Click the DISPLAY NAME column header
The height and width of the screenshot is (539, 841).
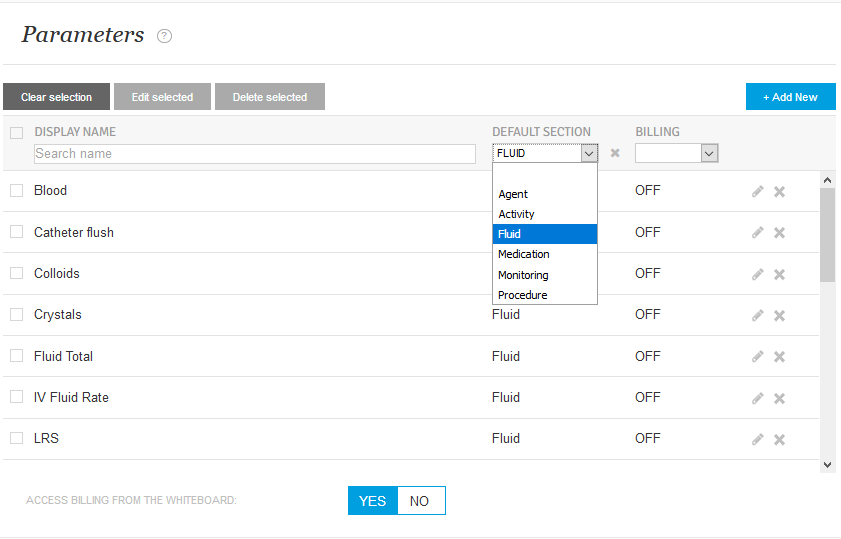point(75,132)
